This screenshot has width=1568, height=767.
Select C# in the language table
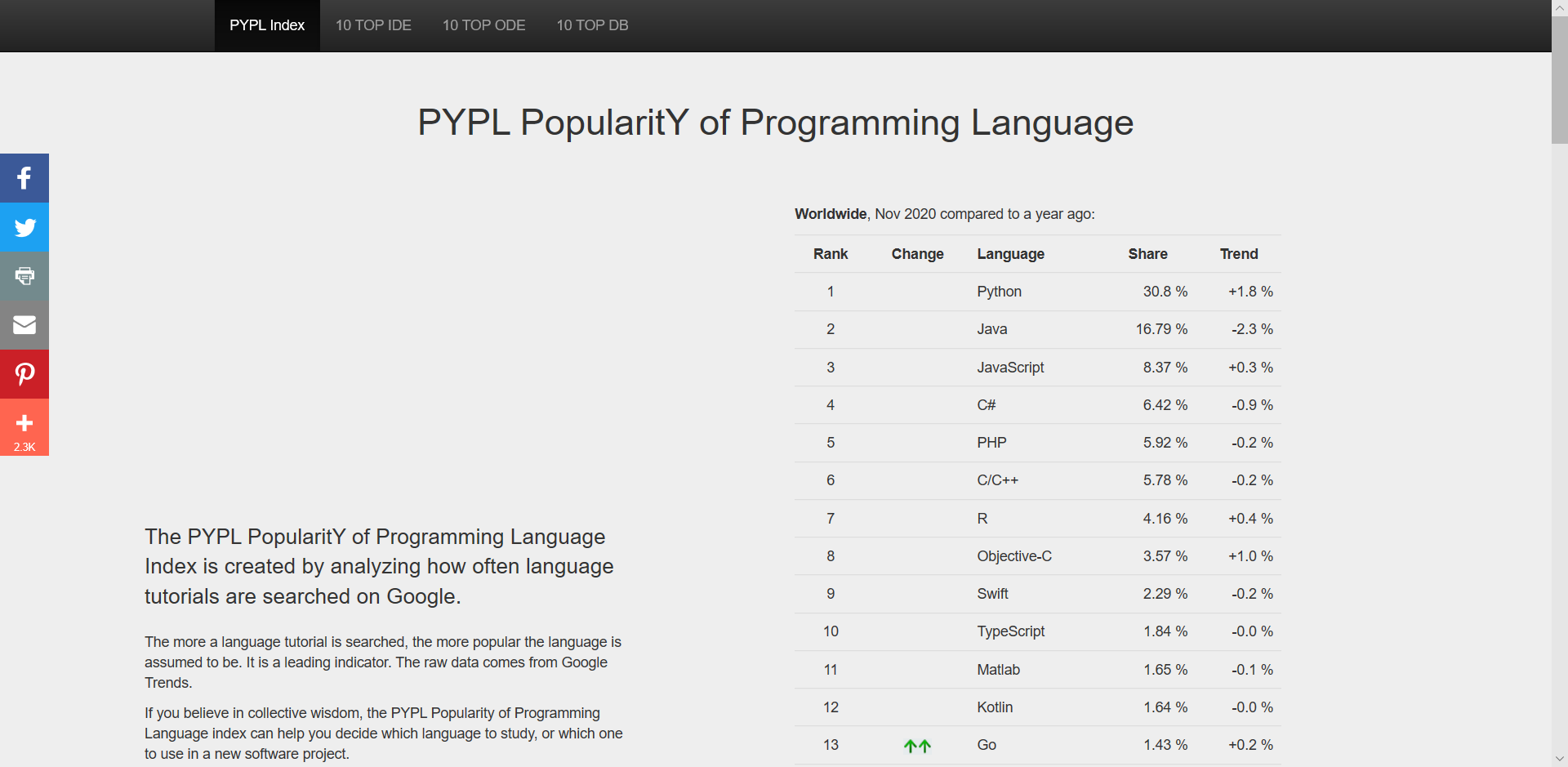986,405
